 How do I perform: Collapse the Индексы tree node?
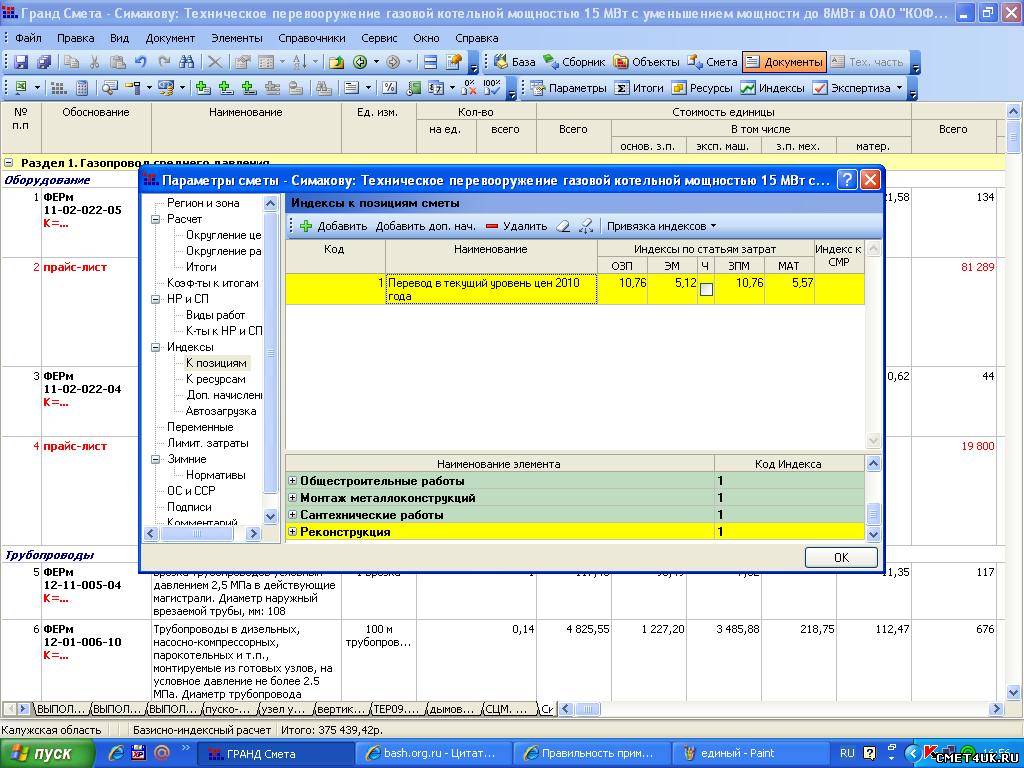tap(157, 347)
